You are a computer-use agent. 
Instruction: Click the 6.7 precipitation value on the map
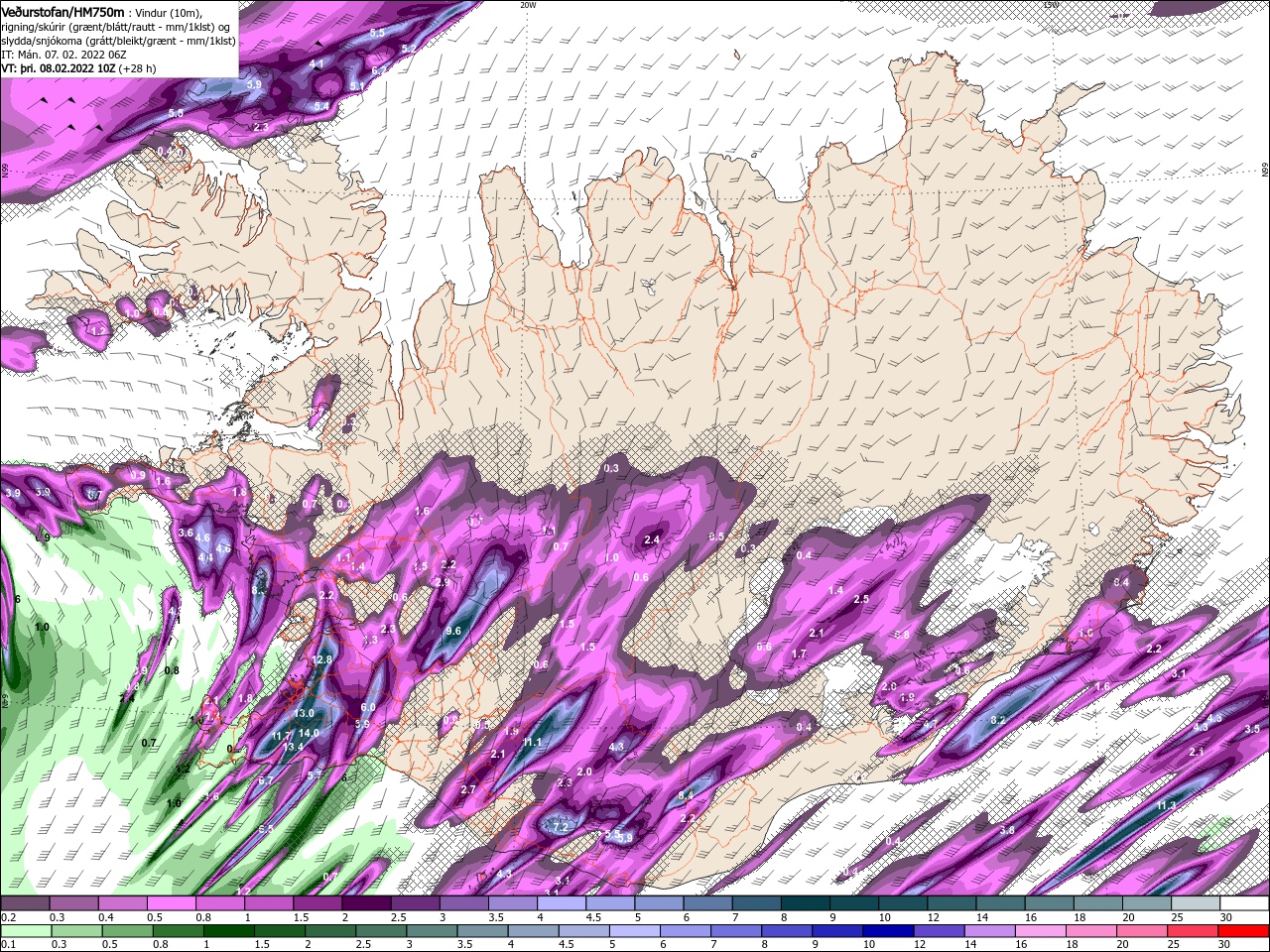pos(266,780)
